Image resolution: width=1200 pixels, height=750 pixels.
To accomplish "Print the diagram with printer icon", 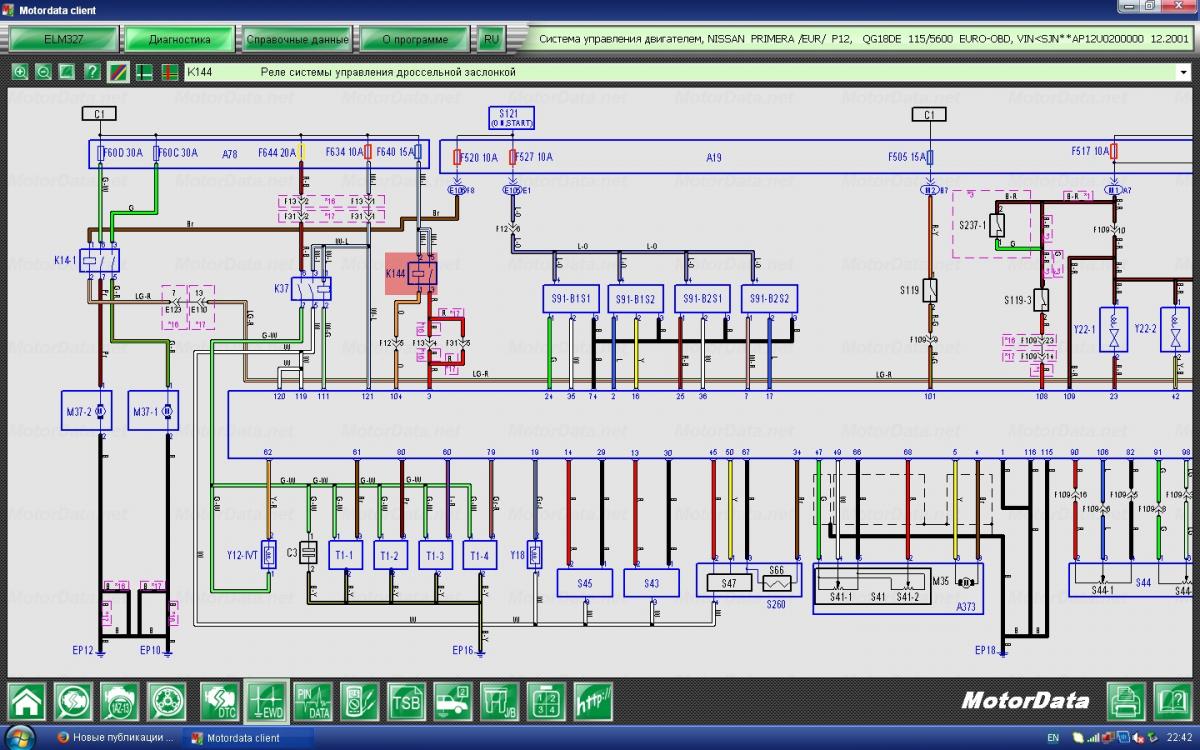I will point(1127,700).
